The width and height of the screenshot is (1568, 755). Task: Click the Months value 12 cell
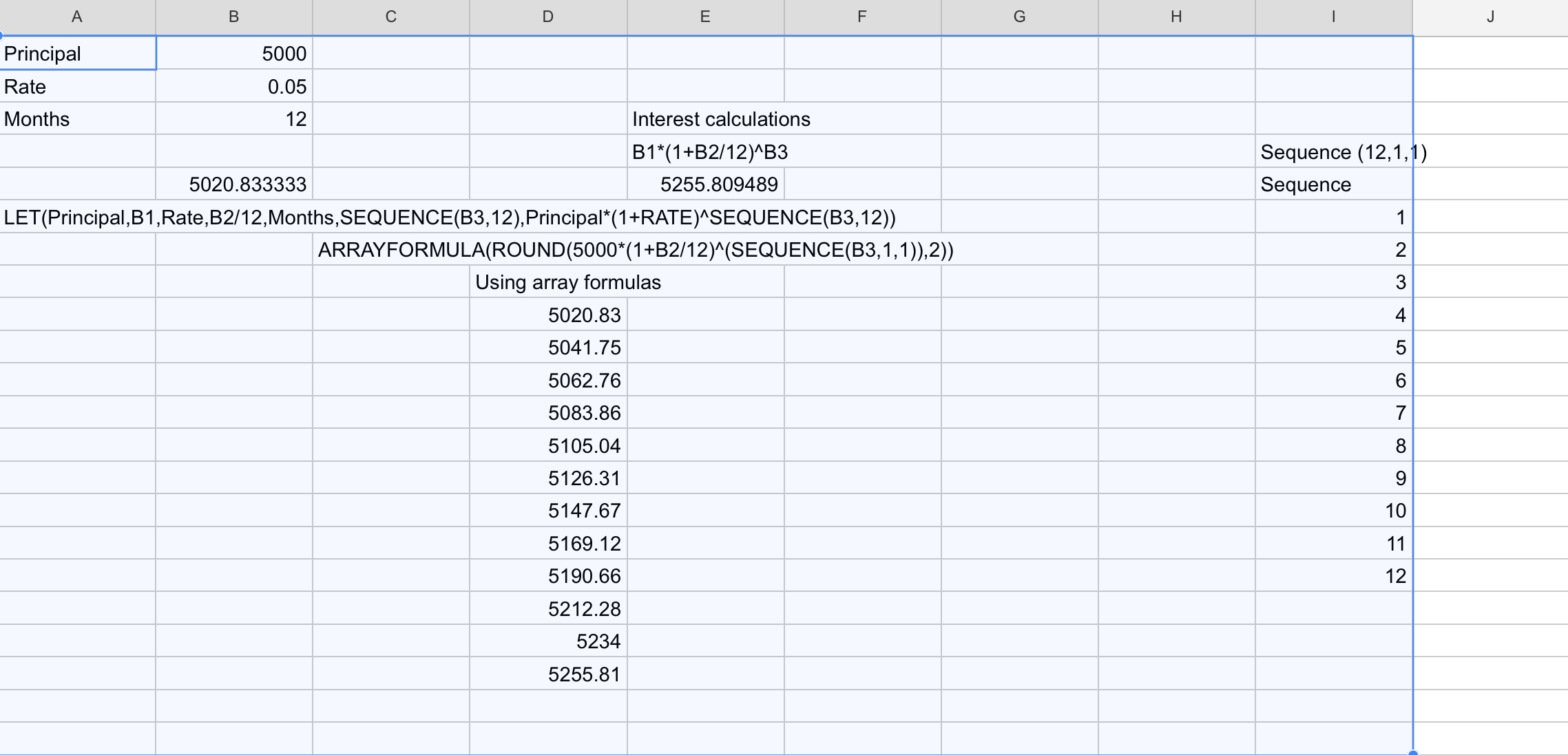click(x=234, y=119)
